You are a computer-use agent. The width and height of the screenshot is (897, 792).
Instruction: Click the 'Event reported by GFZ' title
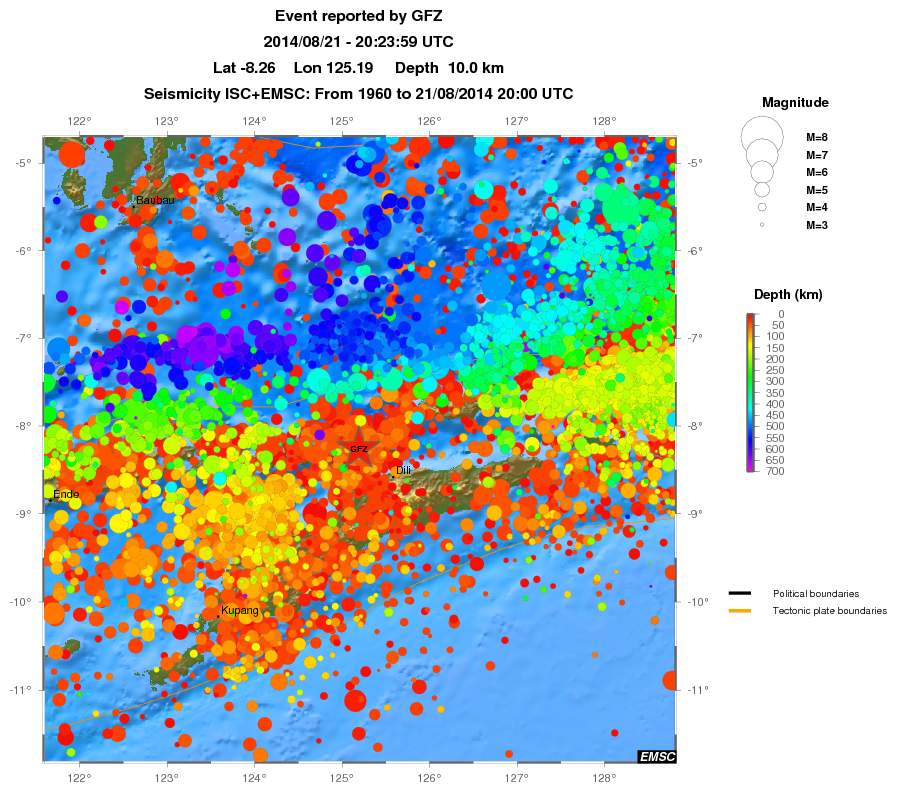pos(359,16)
